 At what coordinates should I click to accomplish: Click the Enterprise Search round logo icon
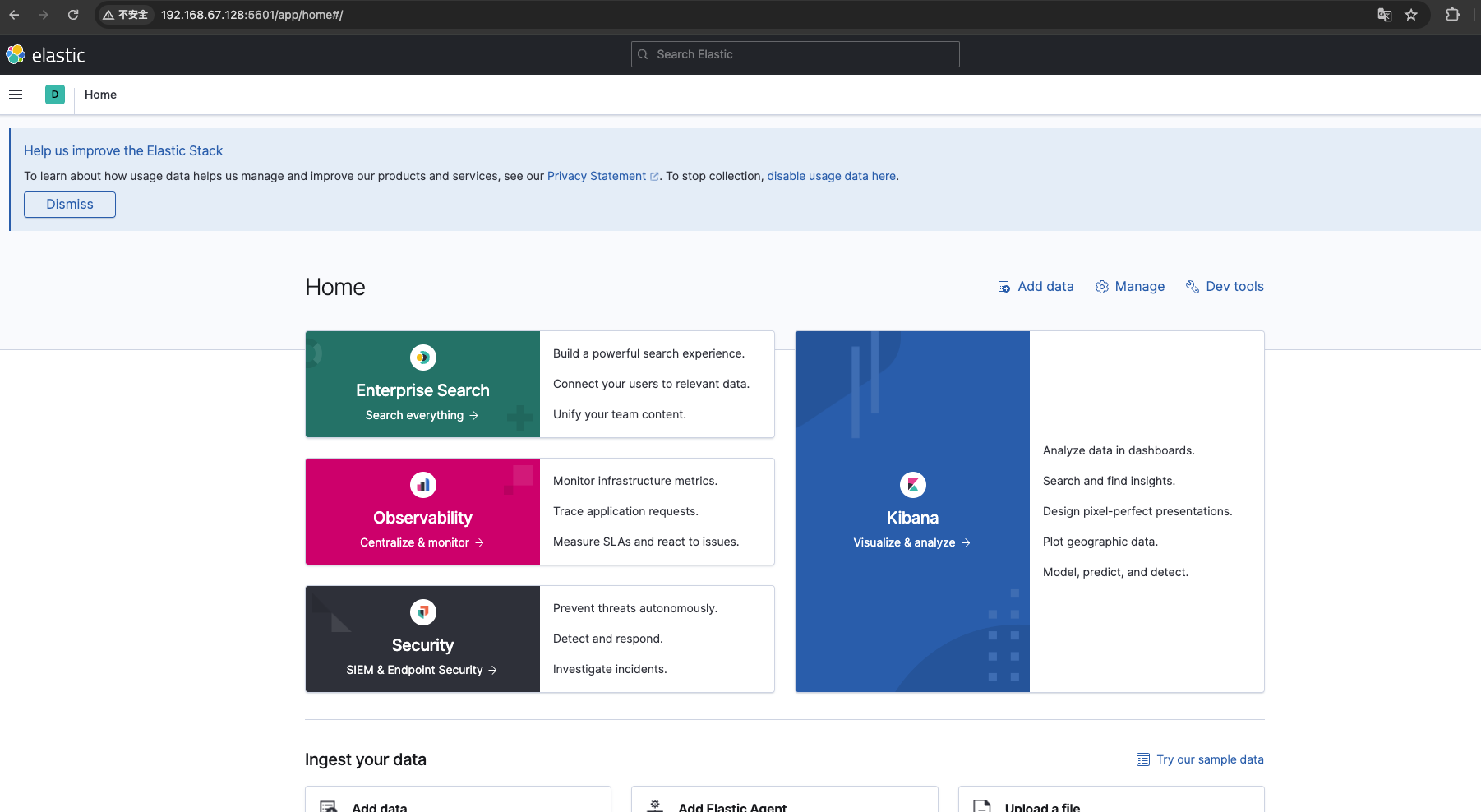pyautogui.click(x=423, y=358)
